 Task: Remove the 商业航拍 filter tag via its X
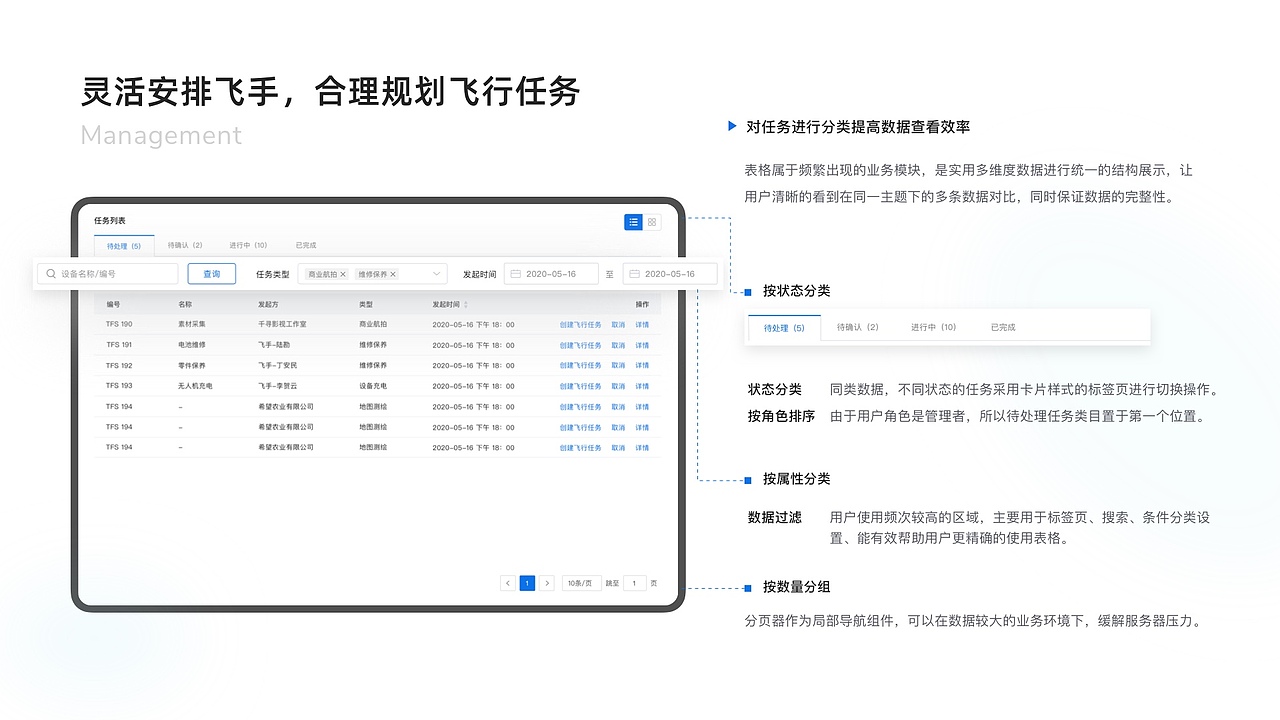[343, 273]
